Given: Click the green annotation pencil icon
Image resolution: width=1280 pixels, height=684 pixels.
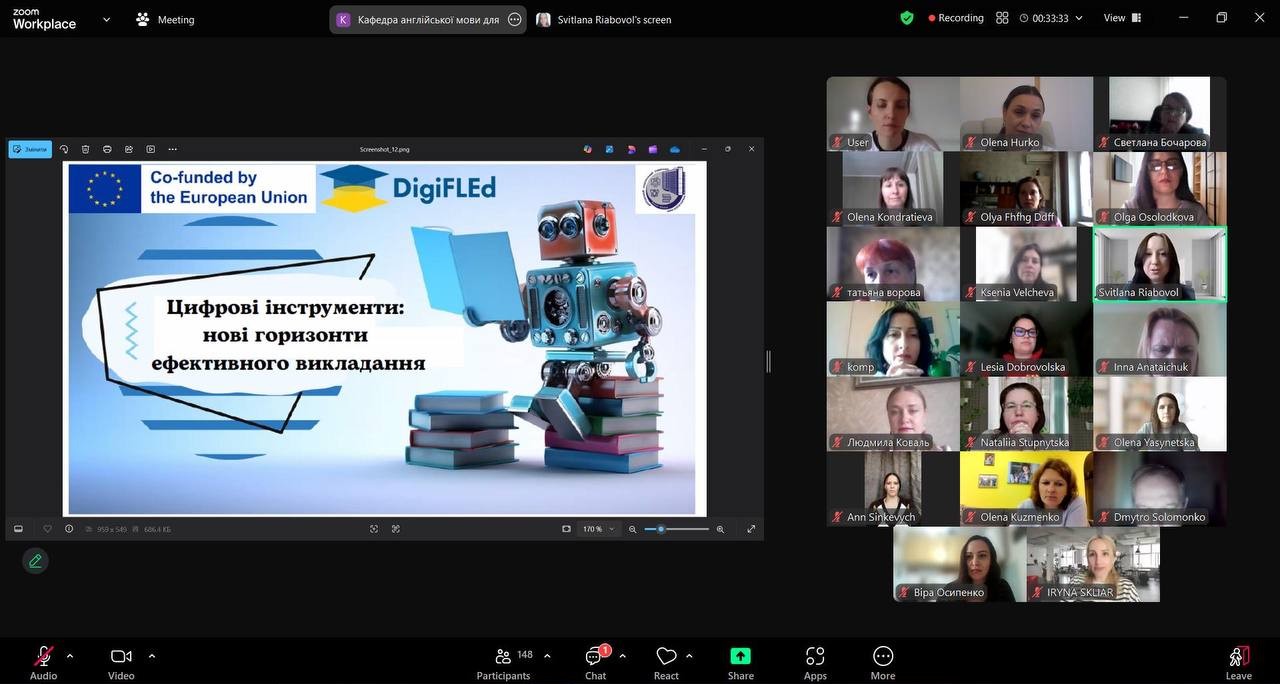Looking at the screenshot, I should (36, 561).
